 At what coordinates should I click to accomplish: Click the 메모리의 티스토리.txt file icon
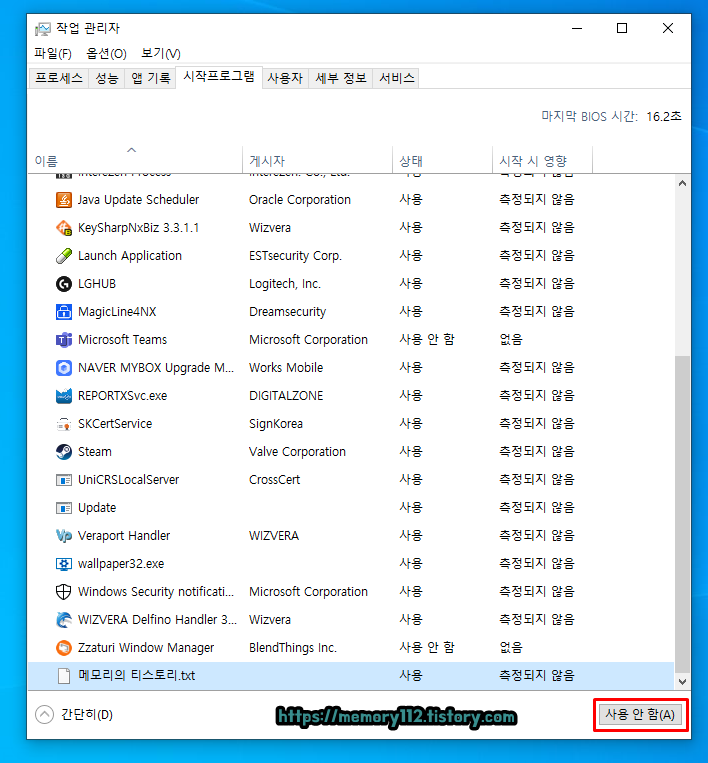click(64, 676)
